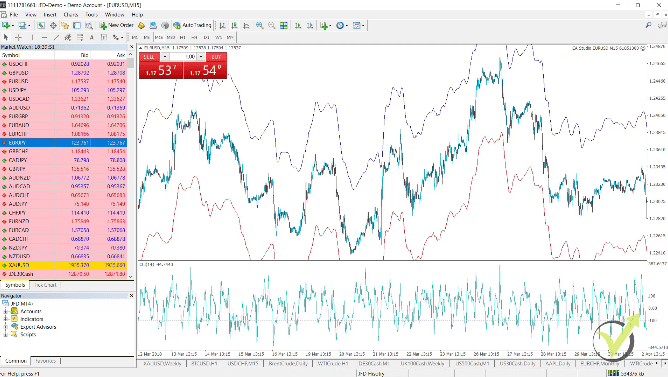
Task: Switch chart to candlesticks icon
Action: [234, 26]
